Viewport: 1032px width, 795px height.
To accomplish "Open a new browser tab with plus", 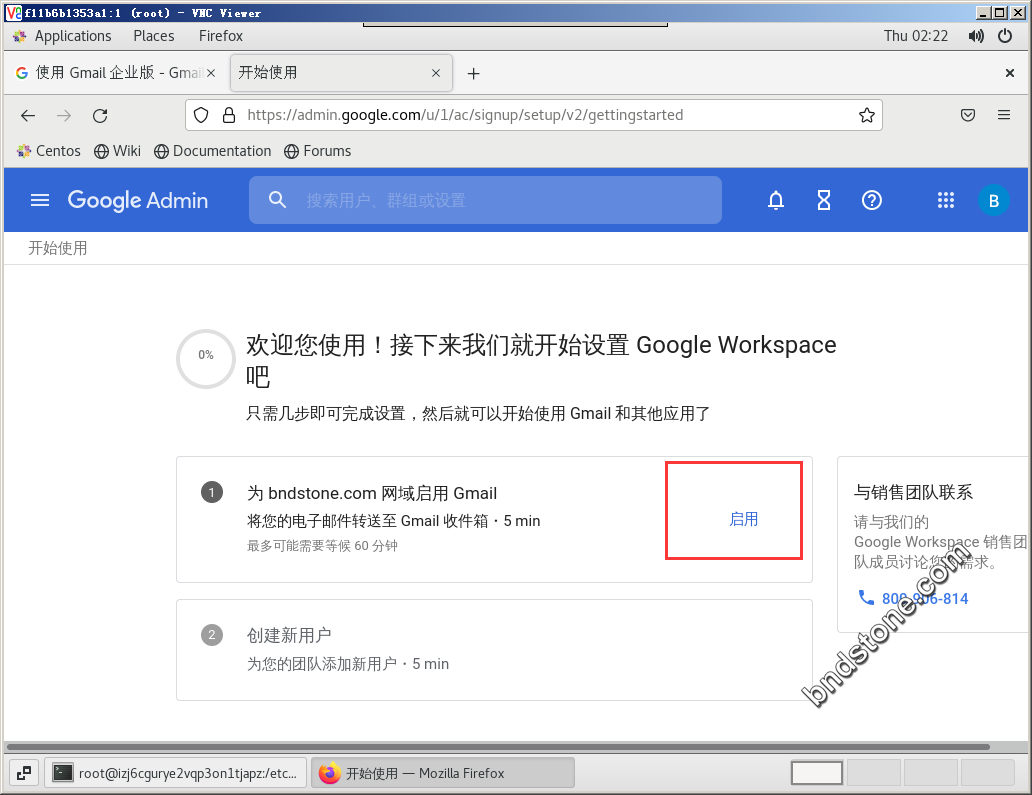I will (473, 74).
